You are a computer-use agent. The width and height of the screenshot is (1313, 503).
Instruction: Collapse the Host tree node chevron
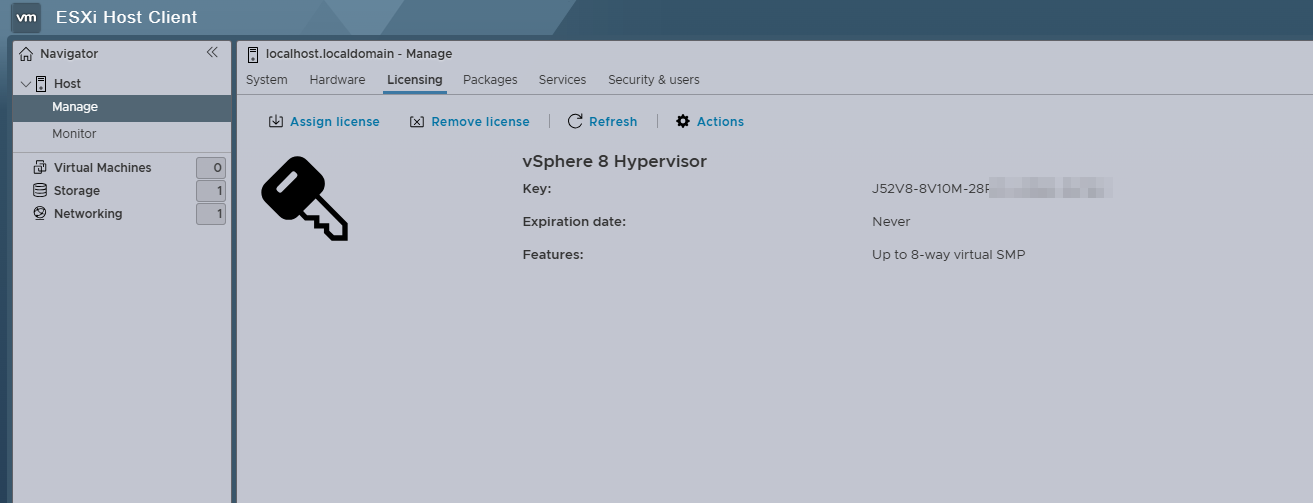pos(26,84)
